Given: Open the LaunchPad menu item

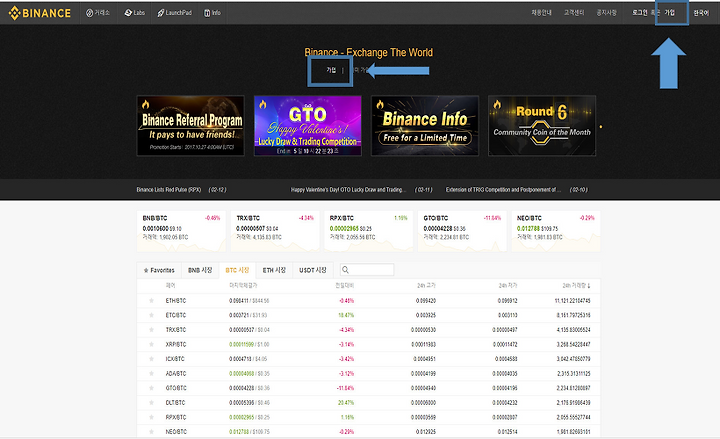Looking at the screenshot, I should [174, 13].
